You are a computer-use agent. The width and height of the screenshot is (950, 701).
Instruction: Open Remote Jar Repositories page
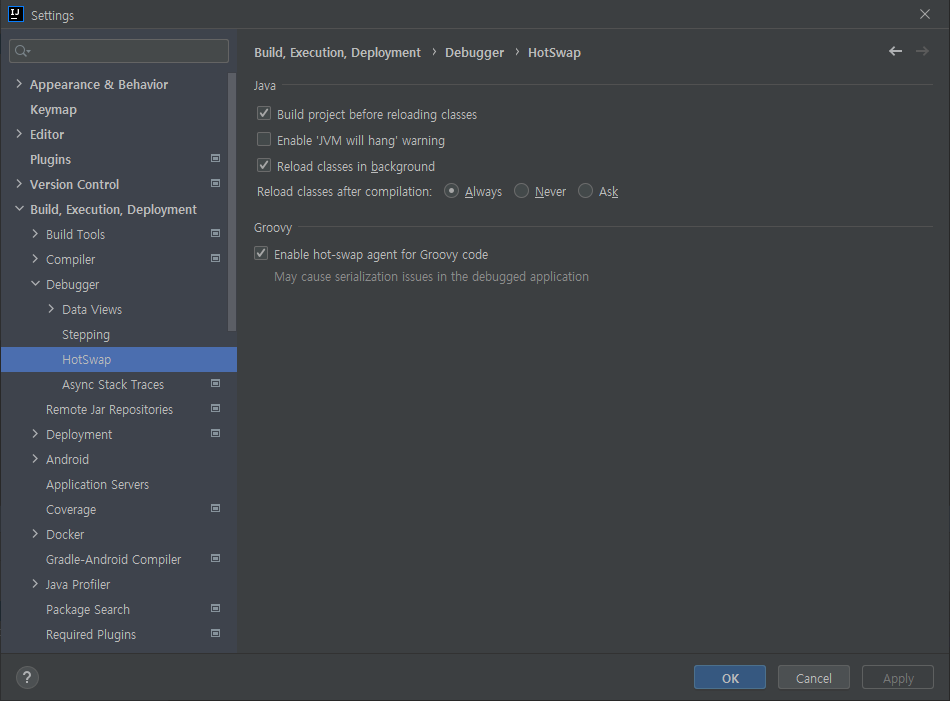click(109, 410)
